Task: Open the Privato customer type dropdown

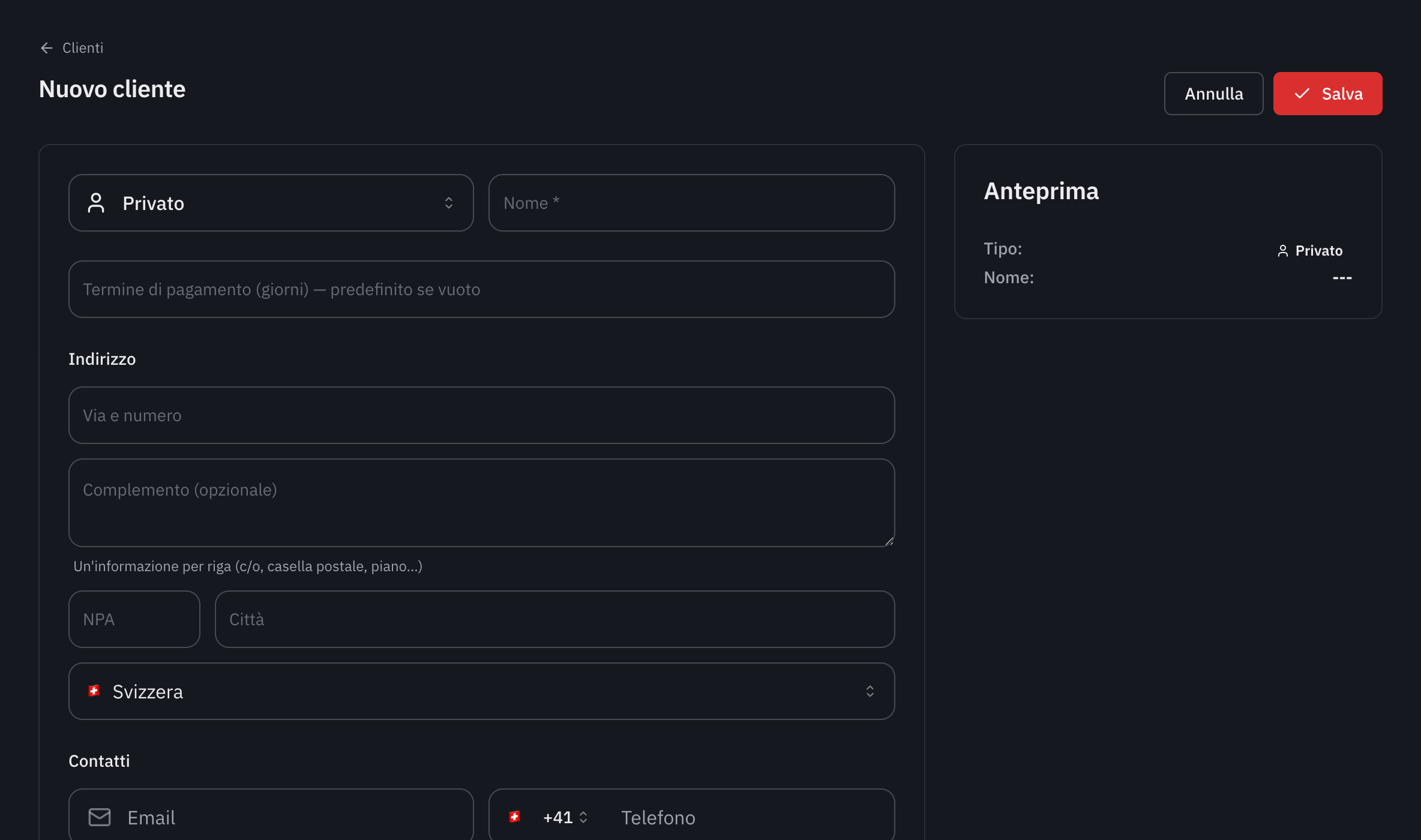Action: pos(271,203)
